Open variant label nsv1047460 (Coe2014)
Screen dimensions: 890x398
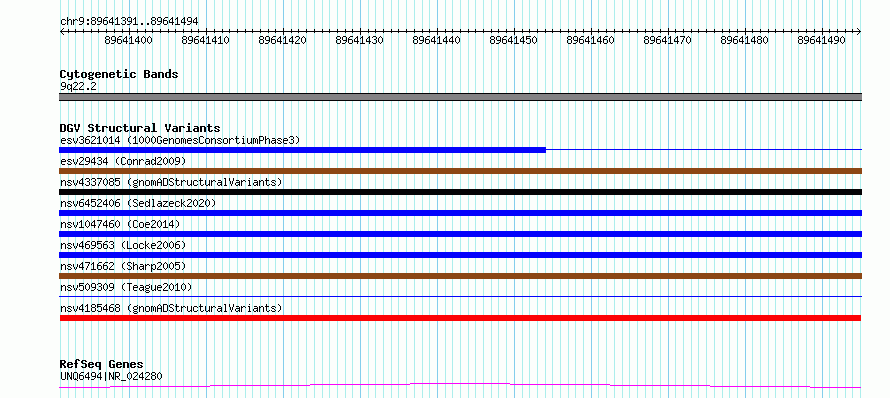120,224
